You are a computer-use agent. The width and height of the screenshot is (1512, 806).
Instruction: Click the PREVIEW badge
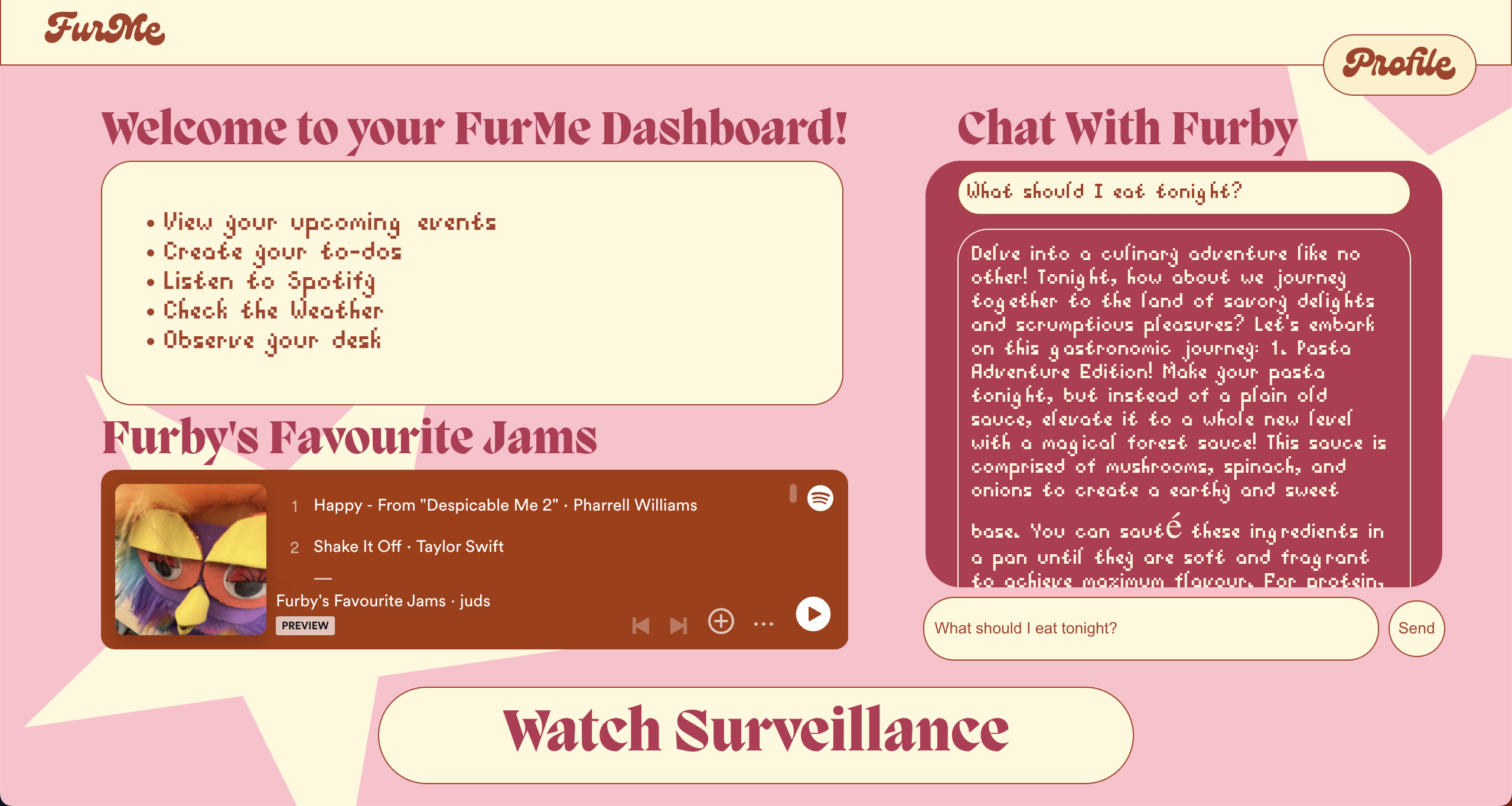pos(305,626)
